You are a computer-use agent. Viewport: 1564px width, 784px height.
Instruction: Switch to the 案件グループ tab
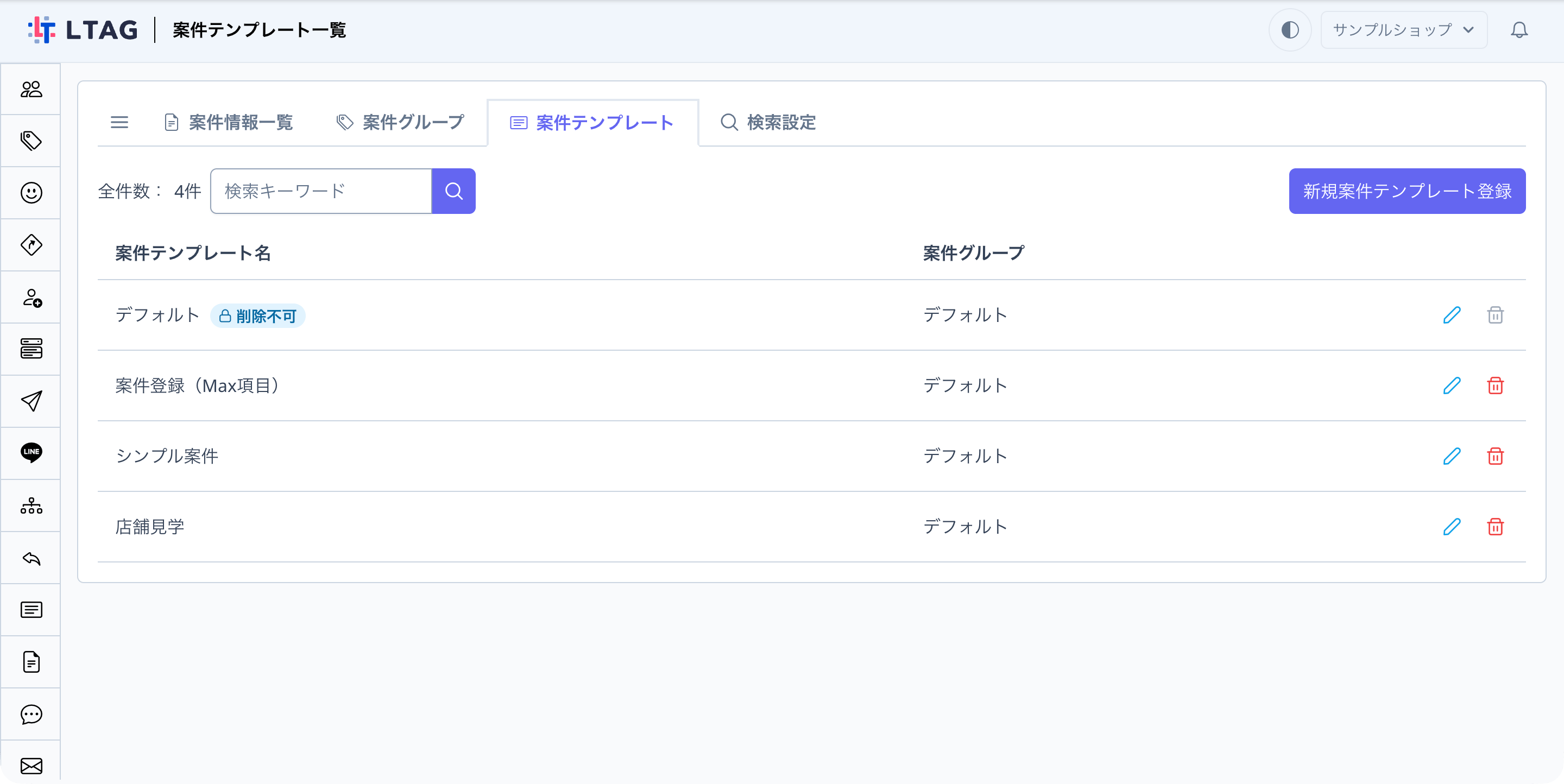tap(400, 123)
